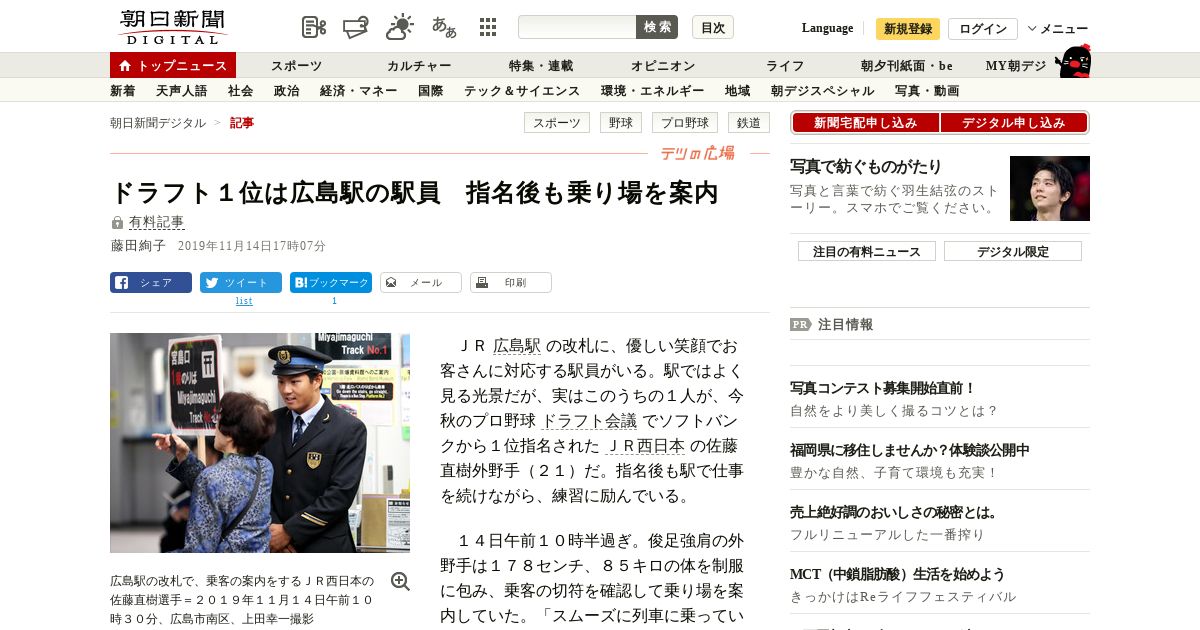This screenshot has height=630, width=1200.
Task: Click the Asahi Shimbun Digital logo
Action: point(172,27)
